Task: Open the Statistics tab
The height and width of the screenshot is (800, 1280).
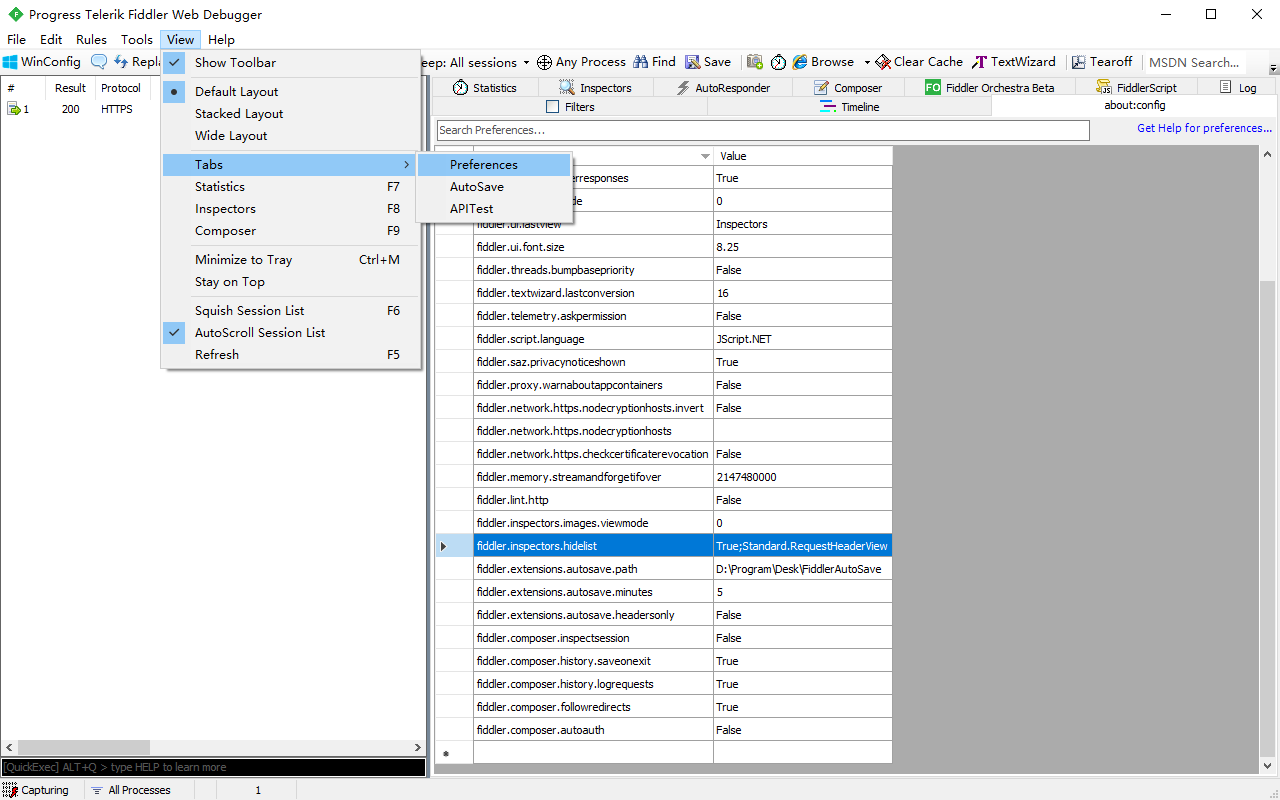Action: (484, 88)
